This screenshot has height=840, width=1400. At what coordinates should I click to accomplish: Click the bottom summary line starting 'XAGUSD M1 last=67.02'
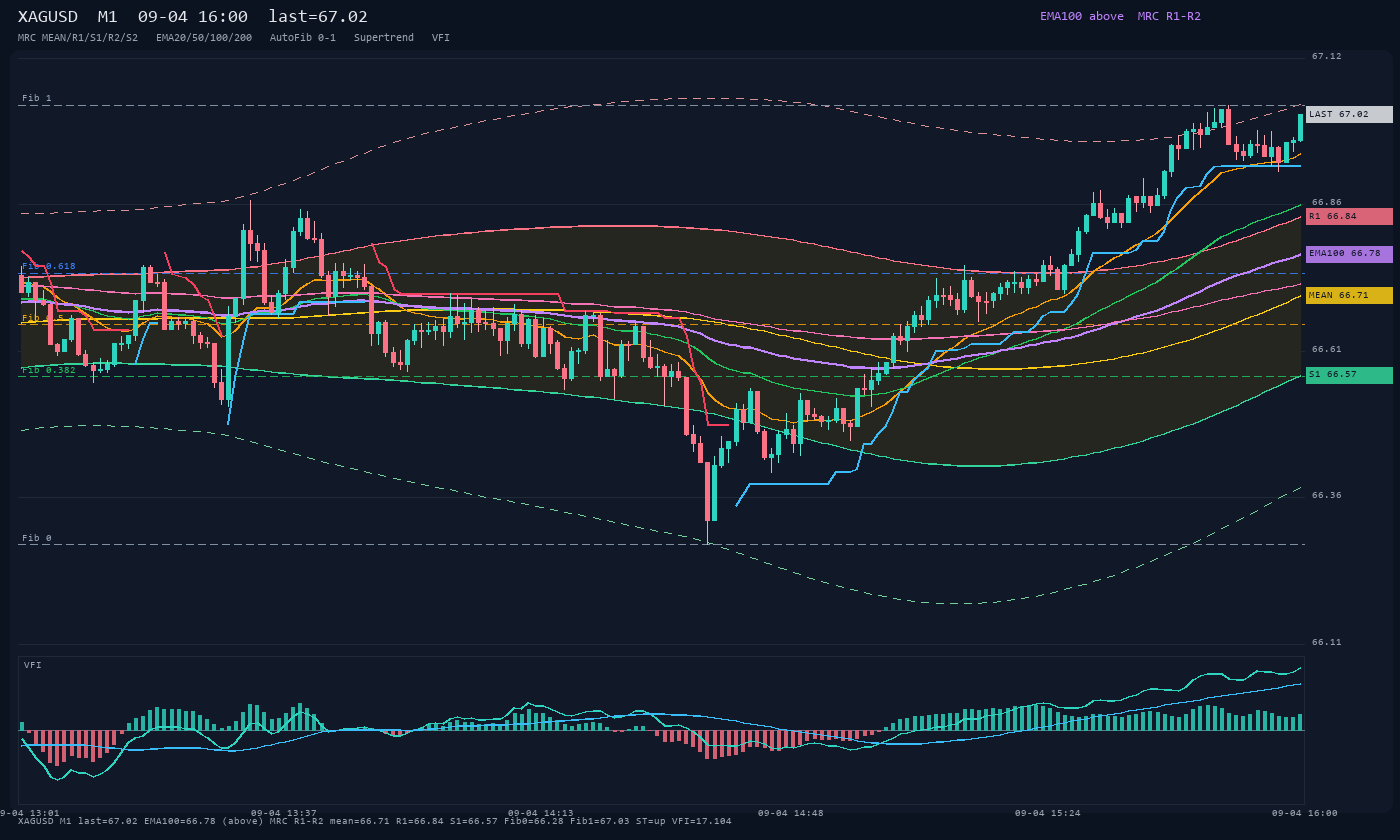375,822
